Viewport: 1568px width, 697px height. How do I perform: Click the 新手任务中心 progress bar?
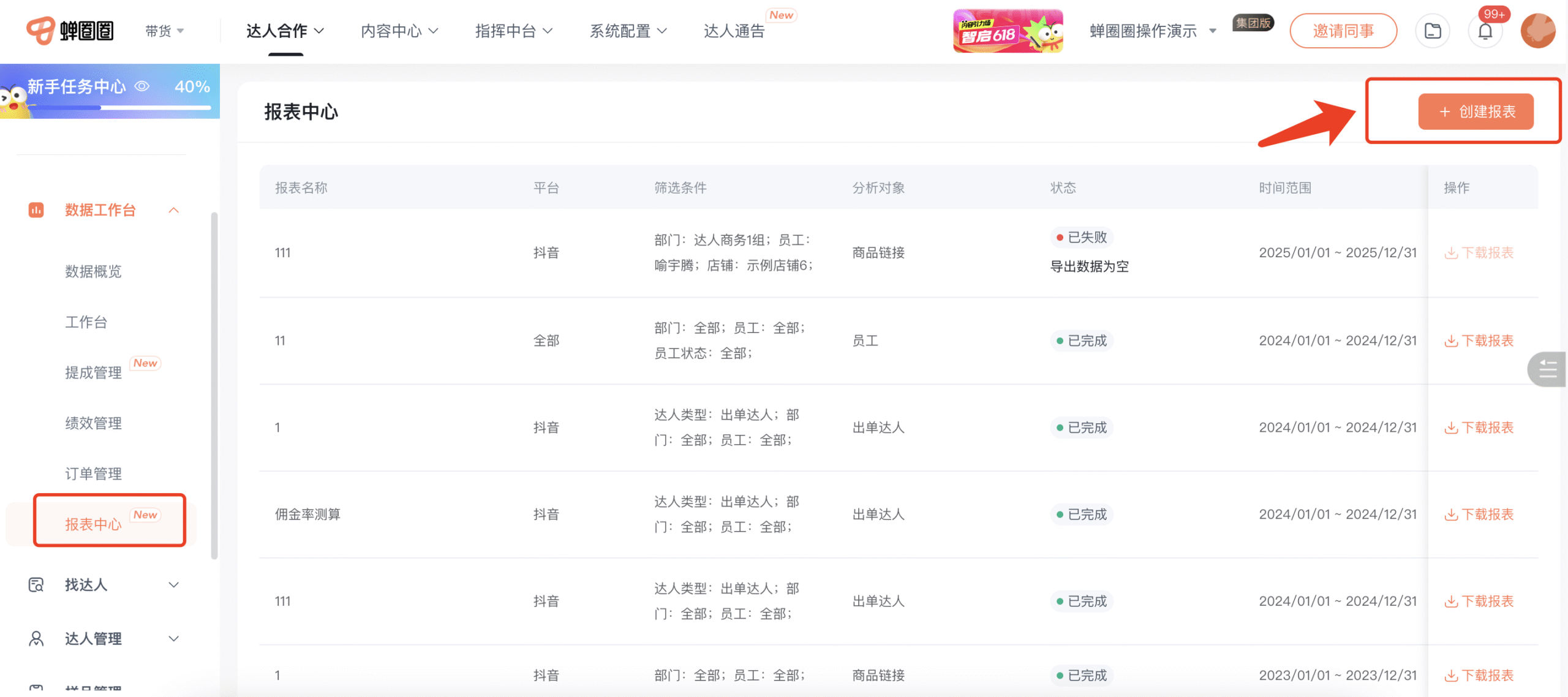[119, 108]
